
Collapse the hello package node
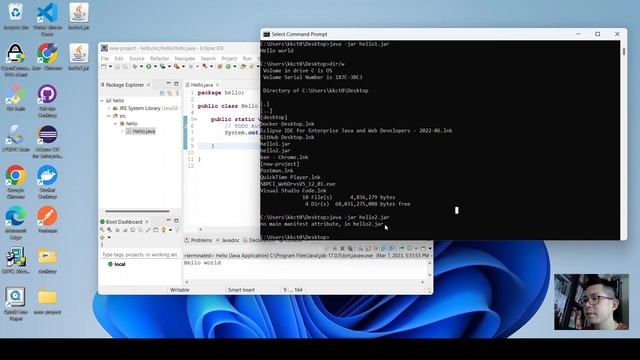tap(116, 124)
